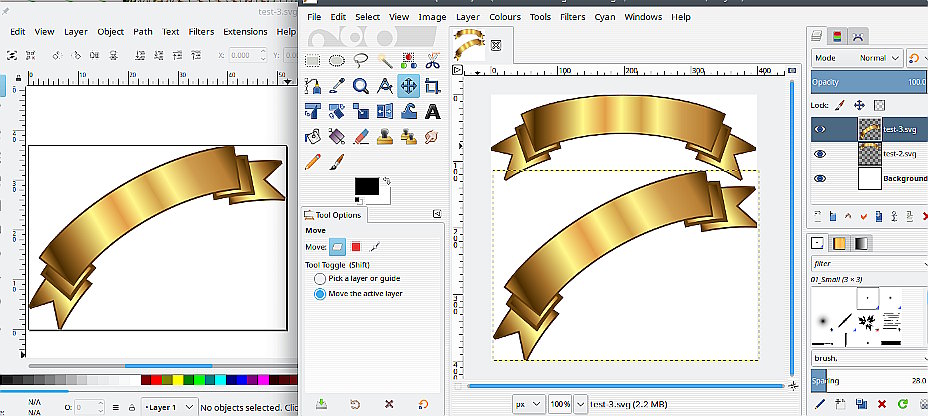Select the Crop tool
This screenshot has width=928, height=416.
pos(433,86)
